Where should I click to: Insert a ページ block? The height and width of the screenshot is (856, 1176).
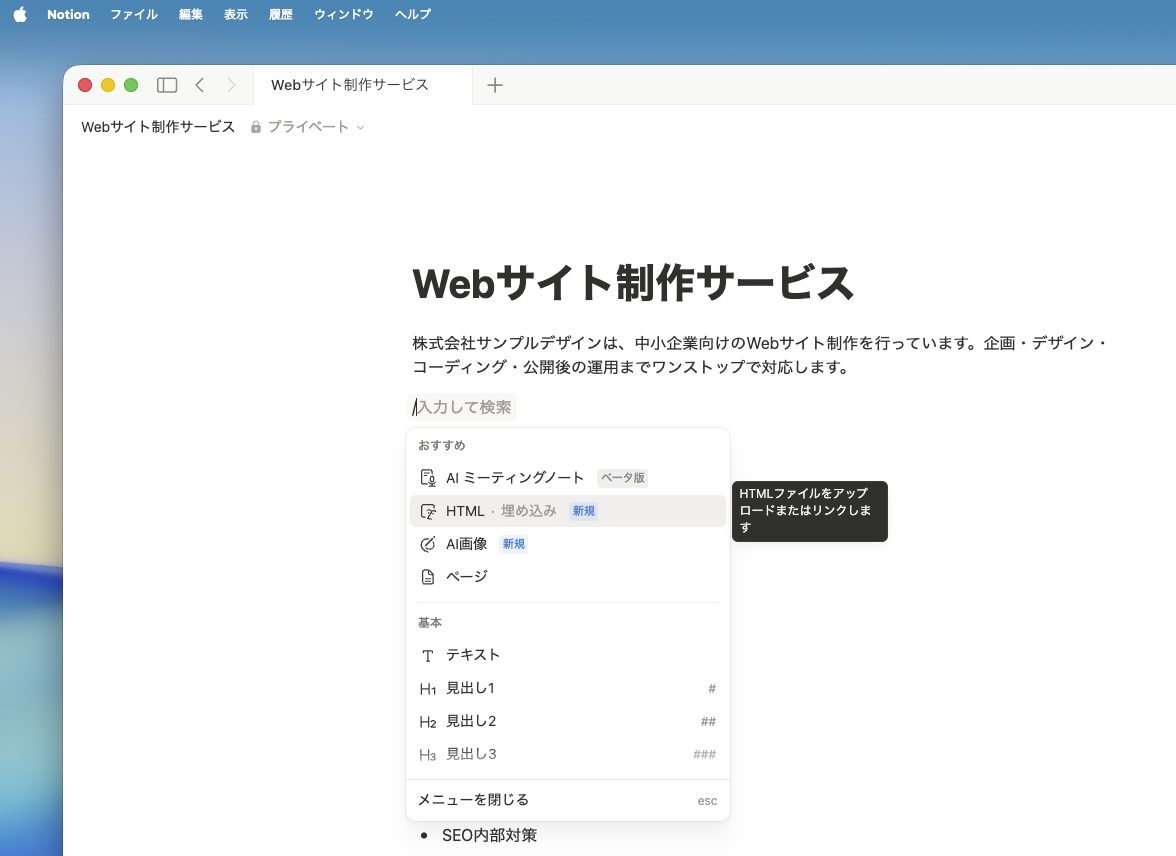coord(568,577)
